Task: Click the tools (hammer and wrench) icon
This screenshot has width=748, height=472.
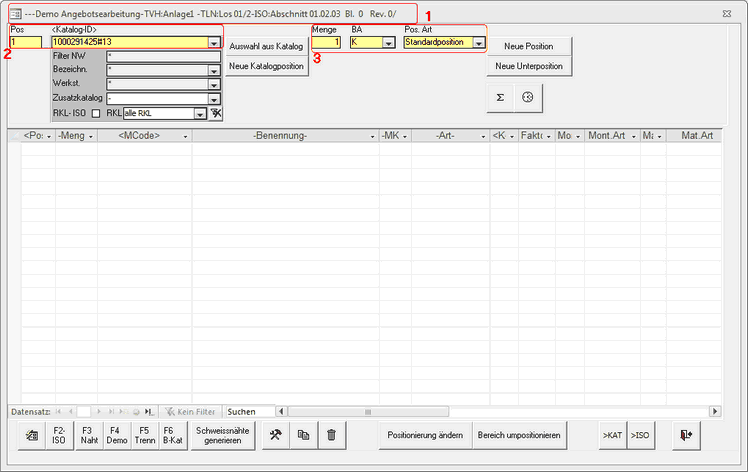Action: 277,435
